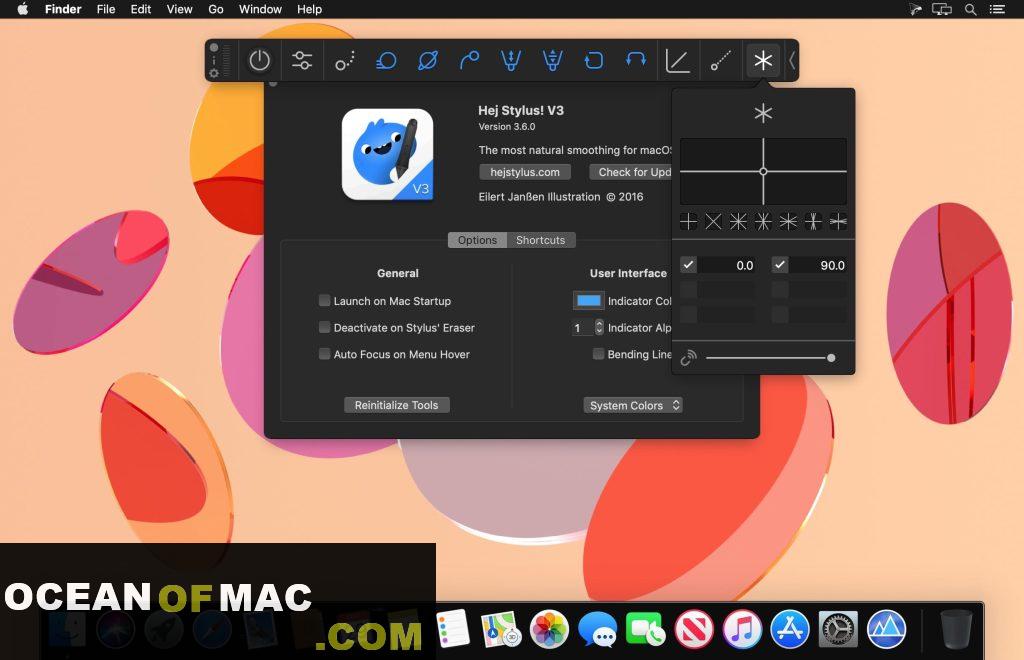1024x660 pixels.
Task: Select the pen tip with dashed lines tool
Action: (552, 61)
